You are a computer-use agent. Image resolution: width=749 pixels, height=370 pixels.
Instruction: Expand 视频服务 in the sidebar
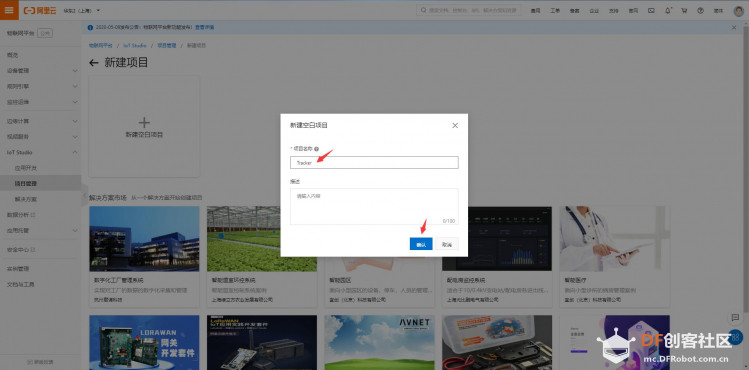pyautogui.click(x=41, y=137)
